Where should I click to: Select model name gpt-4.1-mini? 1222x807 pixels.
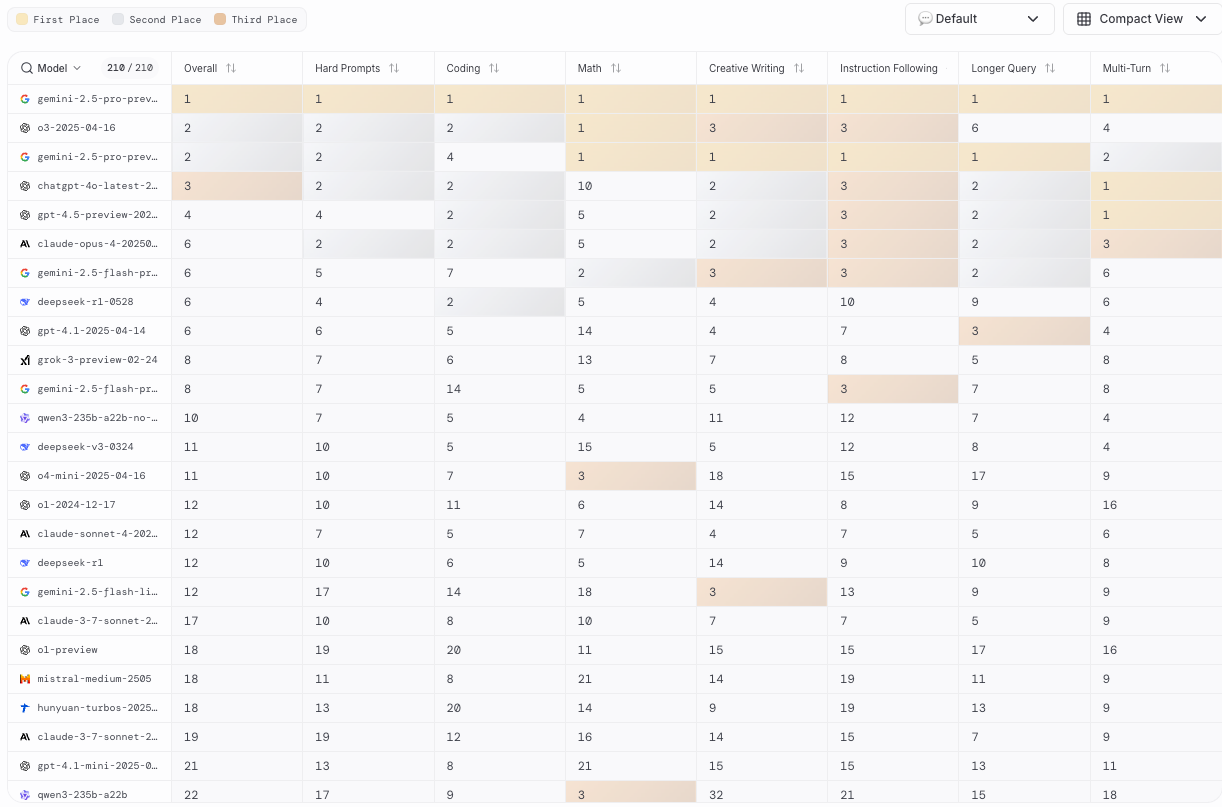tap(97, 766)
